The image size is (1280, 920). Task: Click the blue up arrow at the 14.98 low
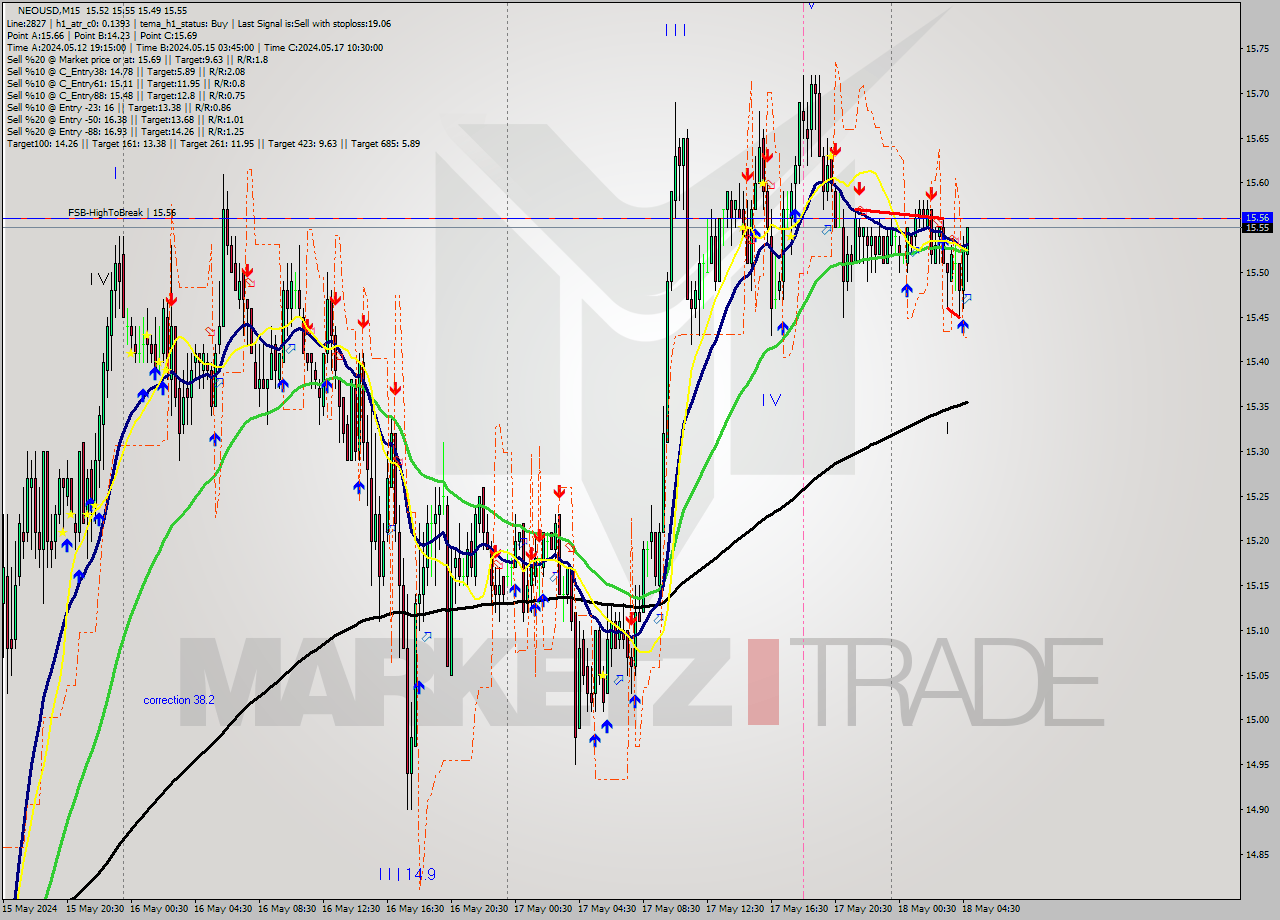(x=595, y=740)
